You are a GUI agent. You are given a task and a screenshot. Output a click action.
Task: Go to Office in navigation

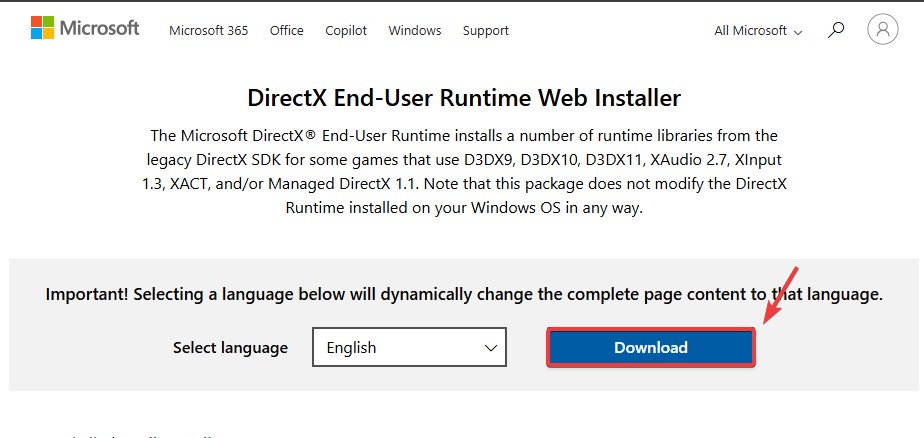286,31
